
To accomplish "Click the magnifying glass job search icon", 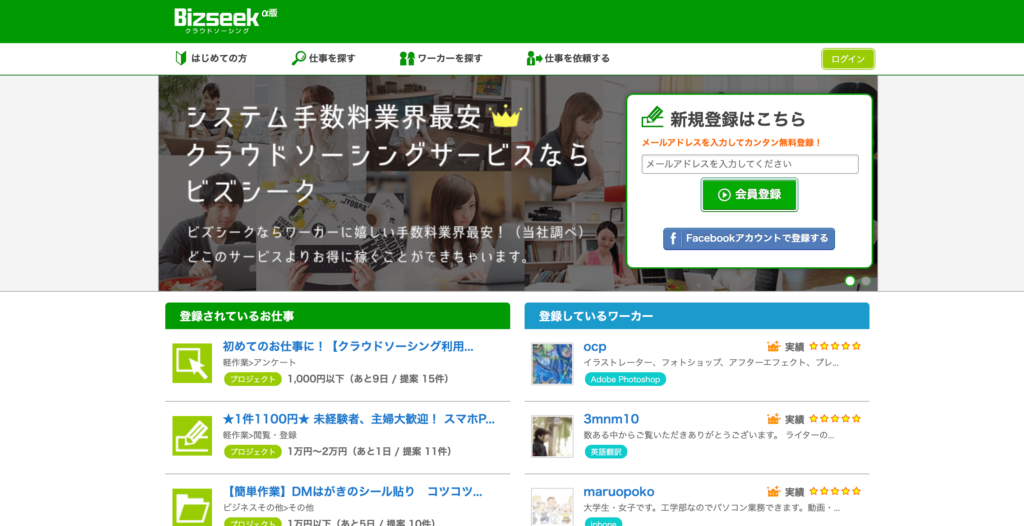I will (298, 58).
